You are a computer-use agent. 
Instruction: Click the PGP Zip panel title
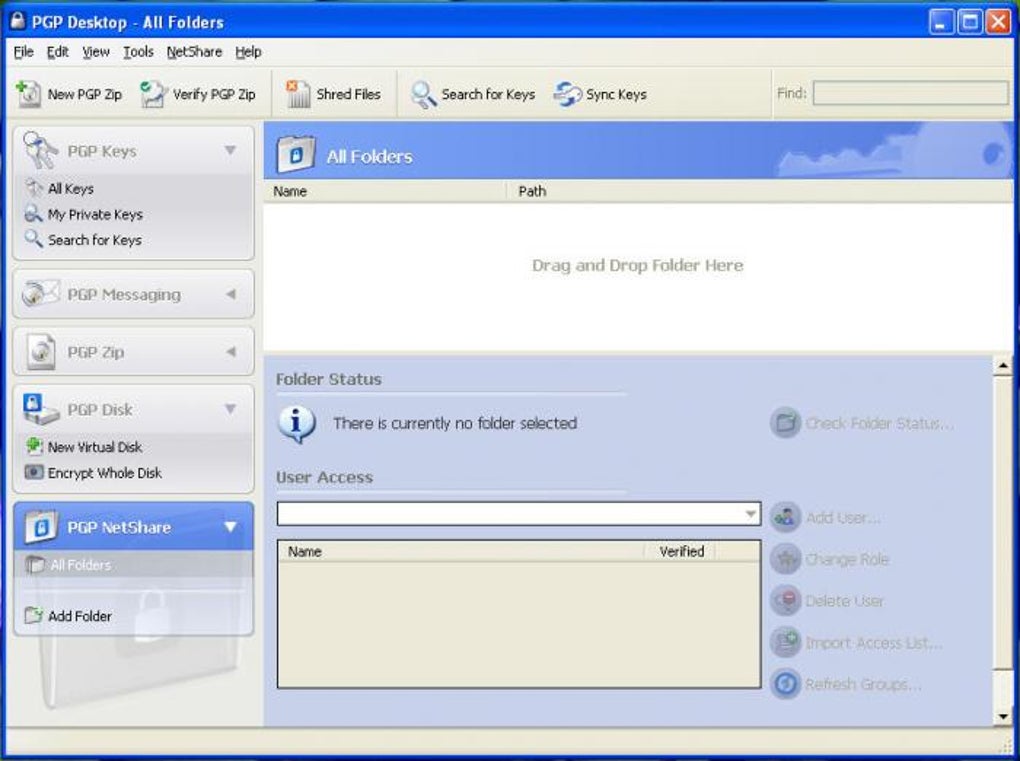pos(96,352)
